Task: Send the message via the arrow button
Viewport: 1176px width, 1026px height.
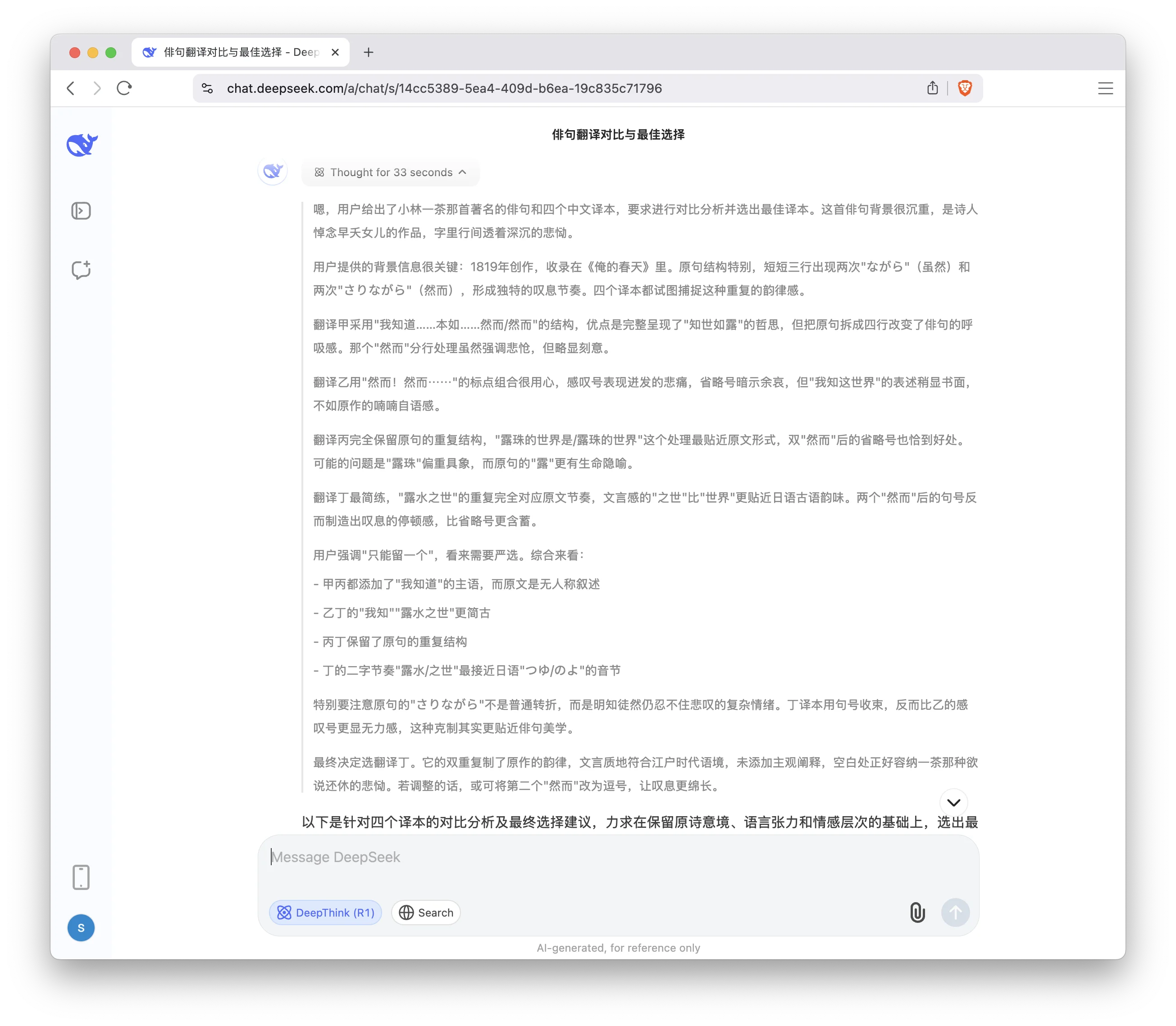Action: pos(955,913)
